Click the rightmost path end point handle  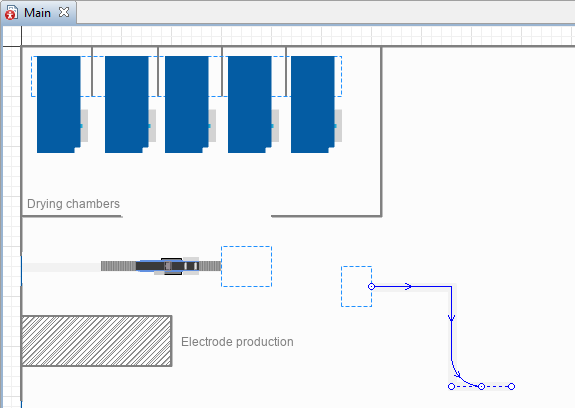(x=512, y=386)
